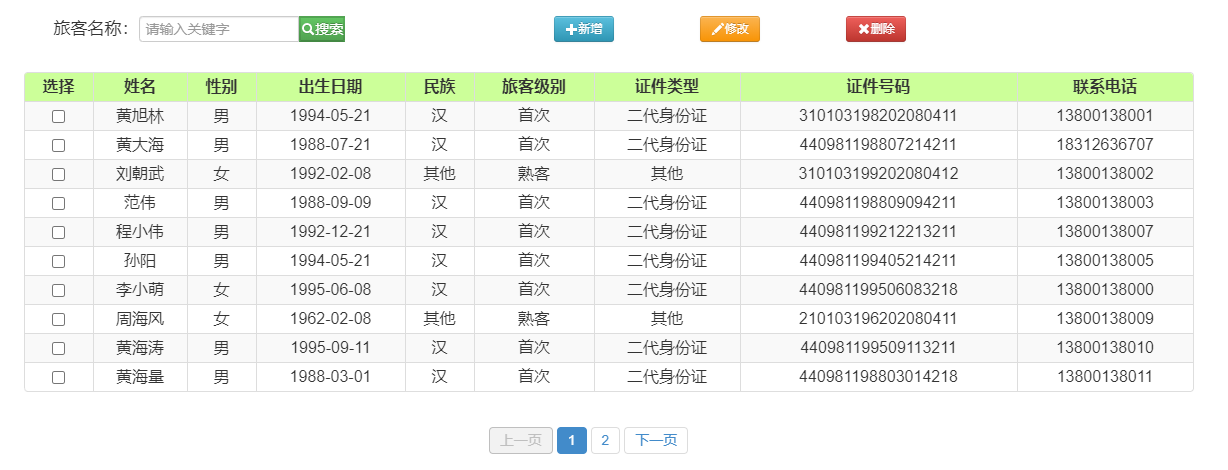Click the 联系电话 column header

coord(1105,87)
